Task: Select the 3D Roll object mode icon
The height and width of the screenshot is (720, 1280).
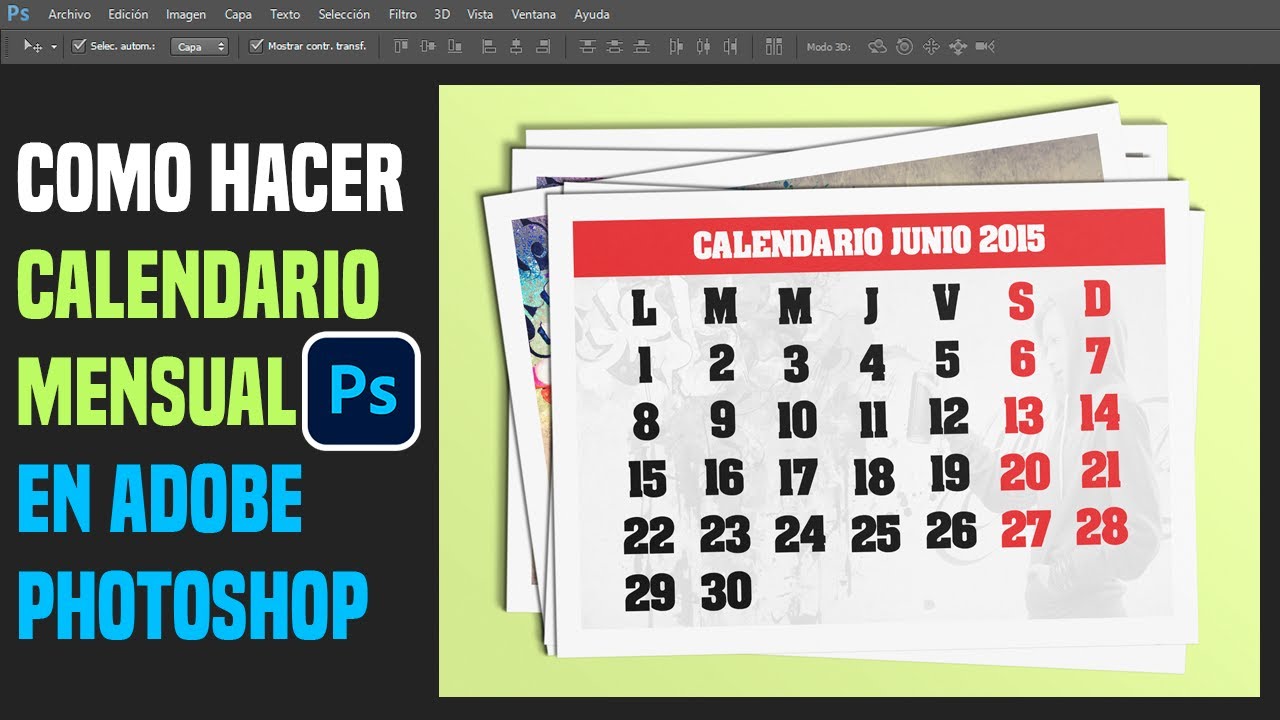Action: (905, 46)
